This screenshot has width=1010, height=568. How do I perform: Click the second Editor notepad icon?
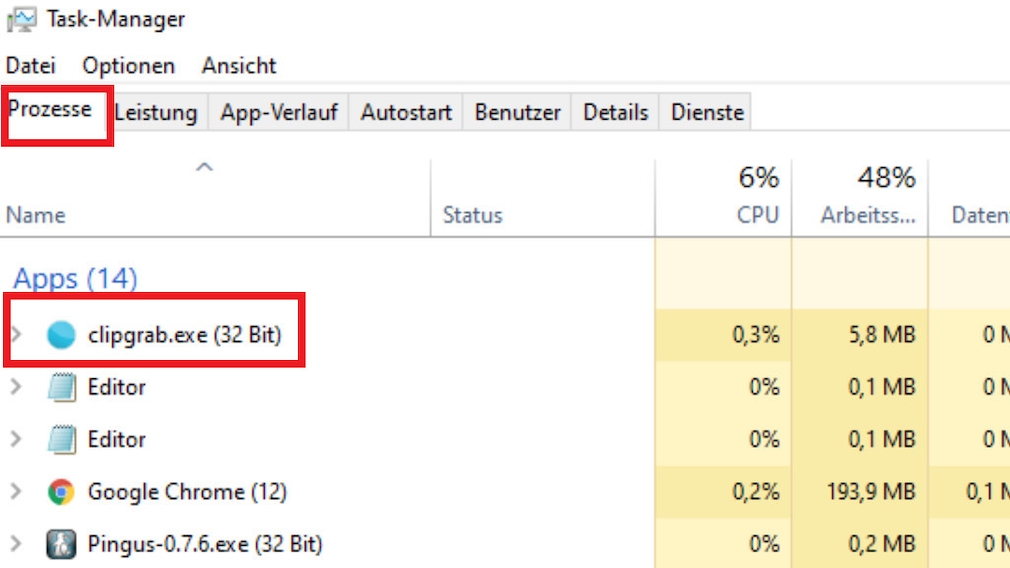click(x=61, y=440)
